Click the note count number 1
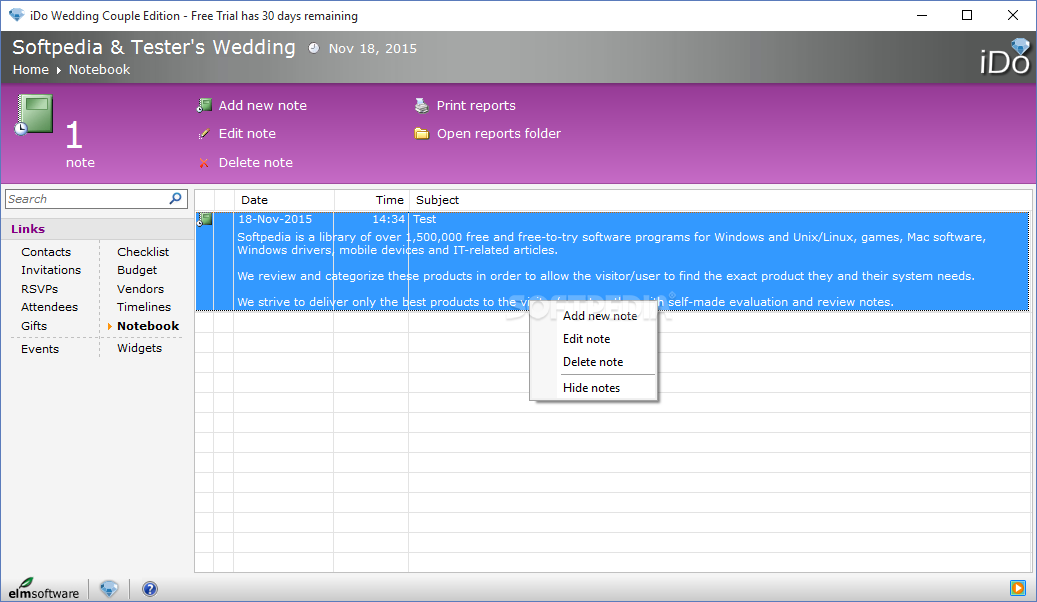The image size is (1037, 602). tap(74, 136)
